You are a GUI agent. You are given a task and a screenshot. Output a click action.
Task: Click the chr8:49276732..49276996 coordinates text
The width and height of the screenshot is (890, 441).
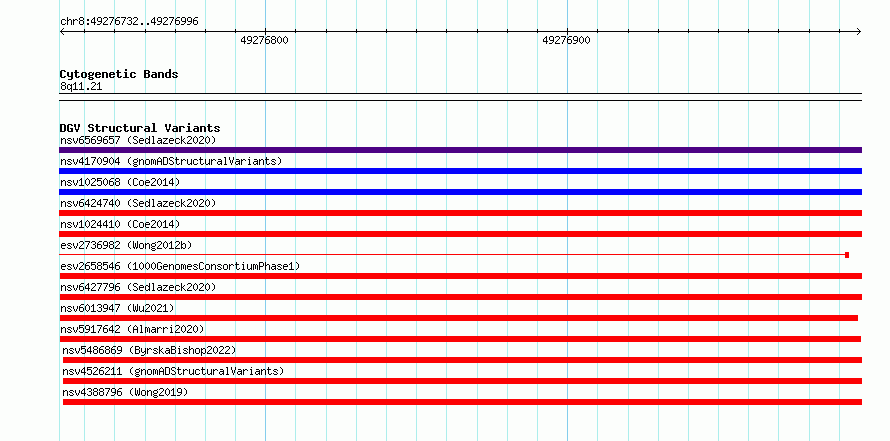pyautogui.click(x=129, y=22)
